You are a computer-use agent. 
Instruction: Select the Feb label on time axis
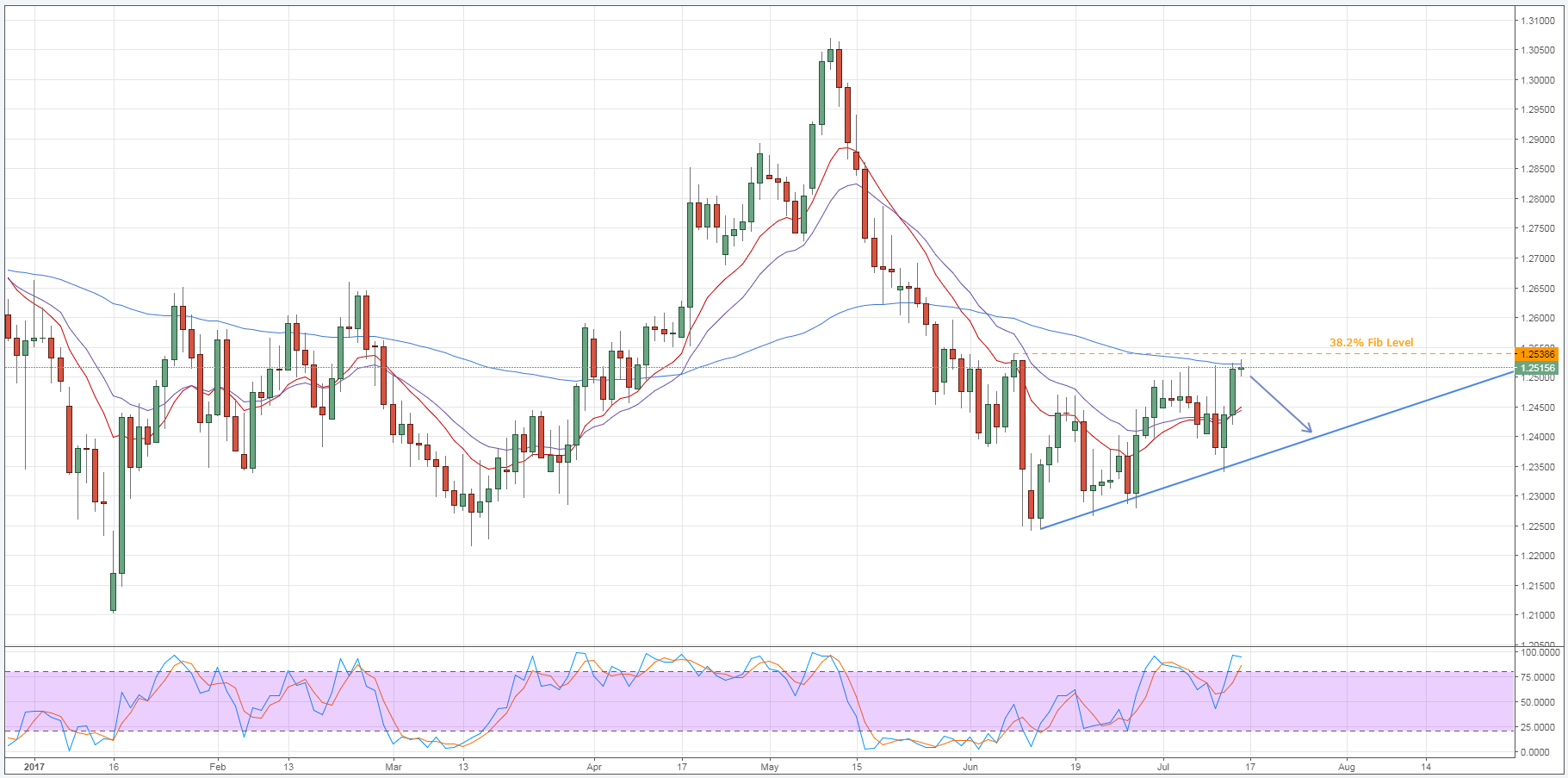218,767
